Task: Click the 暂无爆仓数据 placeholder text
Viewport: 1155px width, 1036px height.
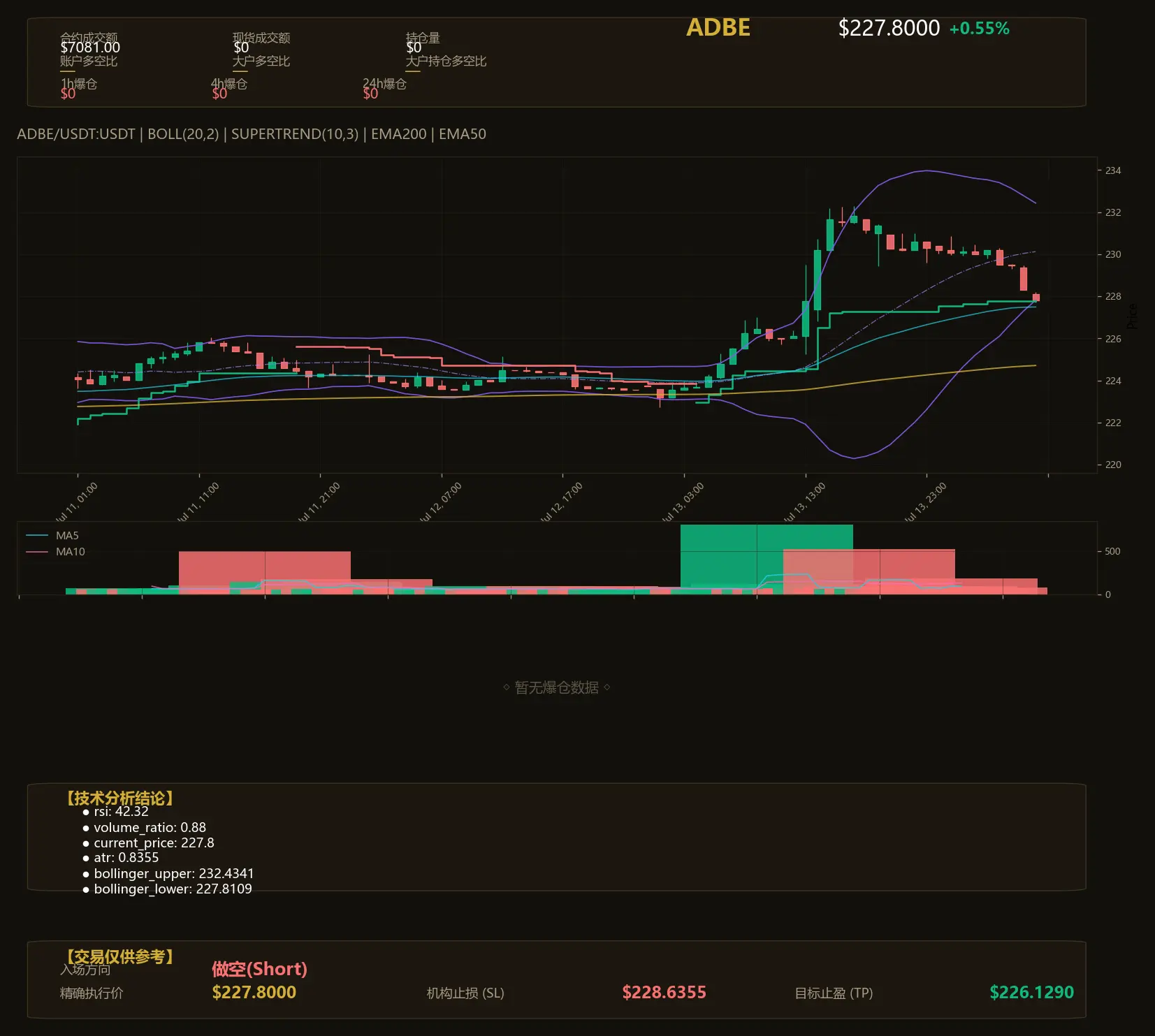Action: coord(557,687)
